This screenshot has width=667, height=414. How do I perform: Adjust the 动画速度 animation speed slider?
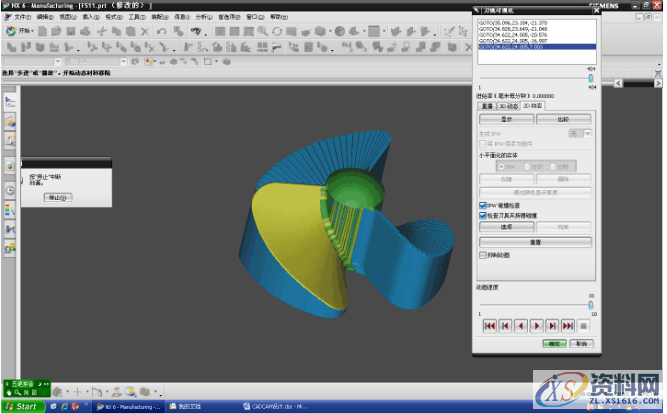pos(590,305)
